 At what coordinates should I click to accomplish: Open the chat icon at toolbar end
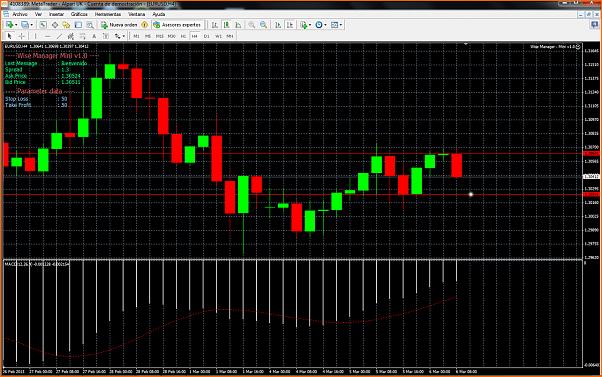[595, 25]
